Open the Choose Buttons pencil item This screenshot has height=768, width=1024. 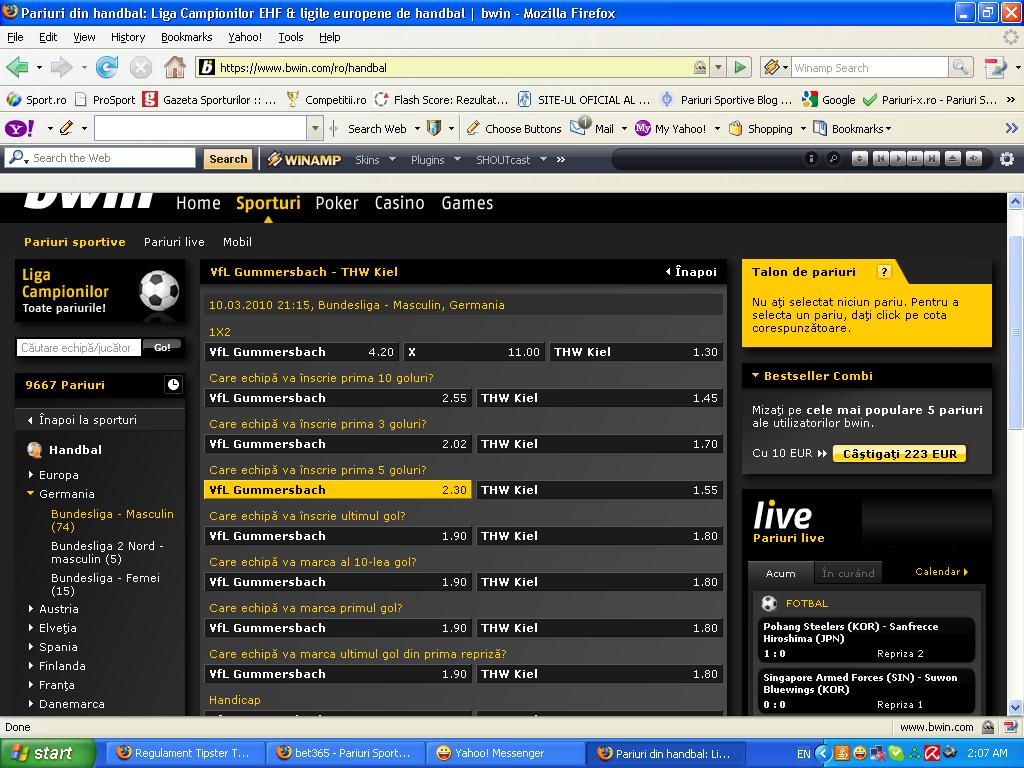point(514,129)
